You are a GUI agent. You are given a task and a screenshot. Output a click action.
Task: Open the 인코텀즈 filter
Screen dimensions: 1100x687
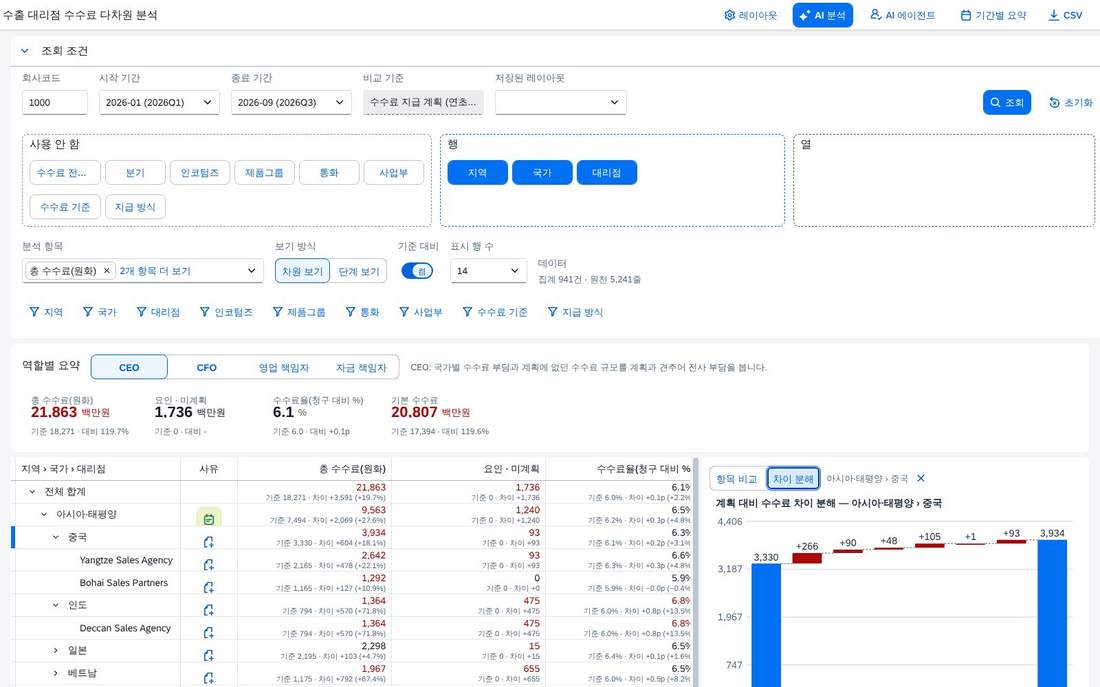point(226,312)
